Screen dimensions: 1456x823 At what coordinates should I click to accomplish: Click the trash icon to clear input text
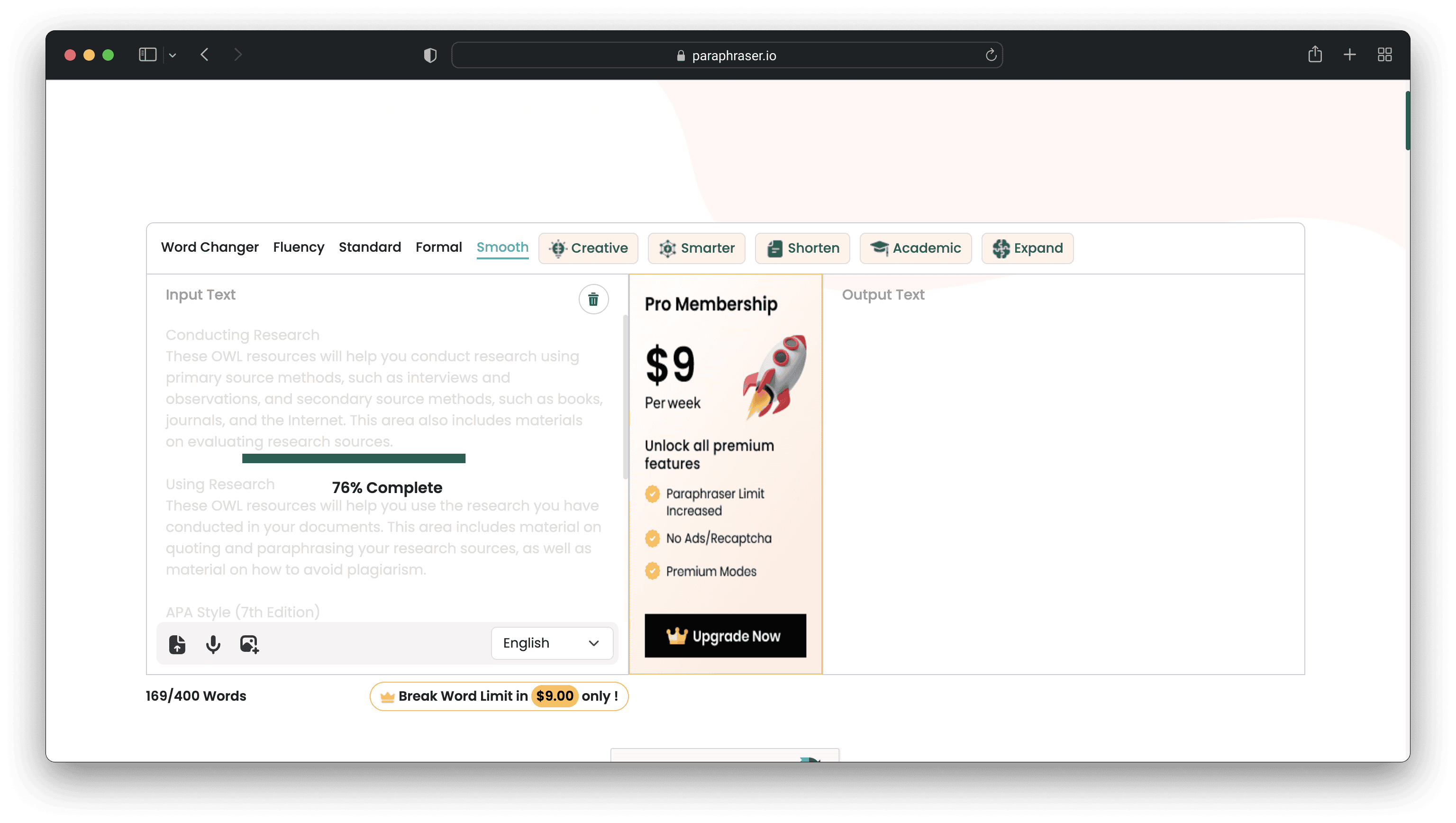click(x=593, y=299)
